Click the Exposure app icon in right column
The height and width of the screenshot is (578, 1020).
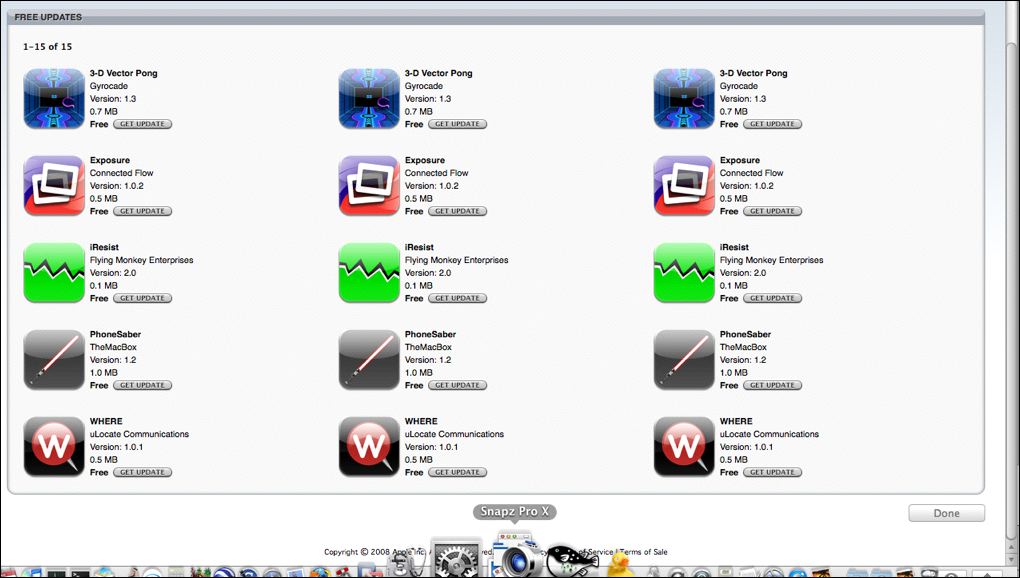coord(684,186)
